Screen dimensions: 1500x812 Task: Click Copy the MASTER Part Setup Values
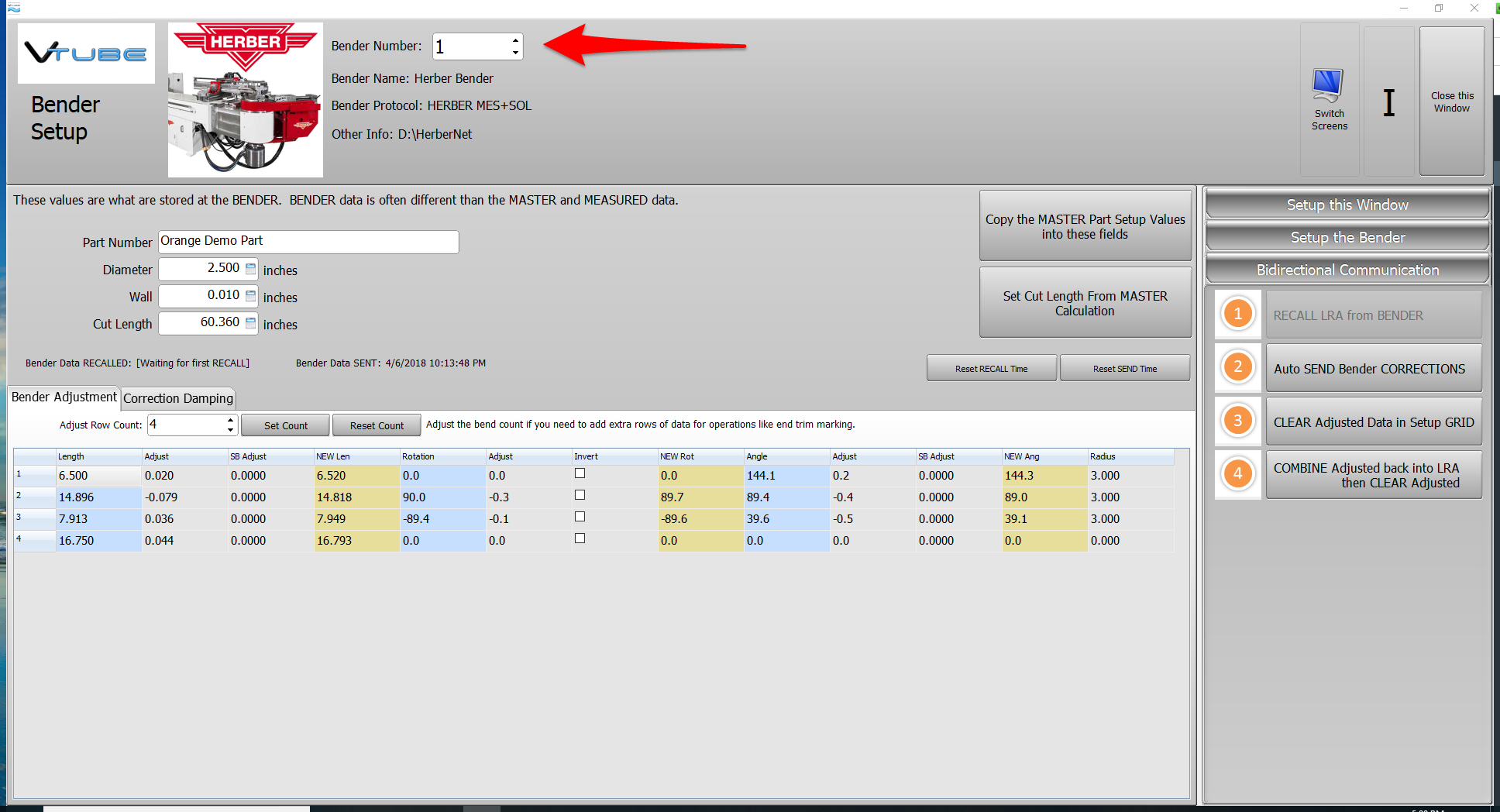click(x=1085, y=226)
